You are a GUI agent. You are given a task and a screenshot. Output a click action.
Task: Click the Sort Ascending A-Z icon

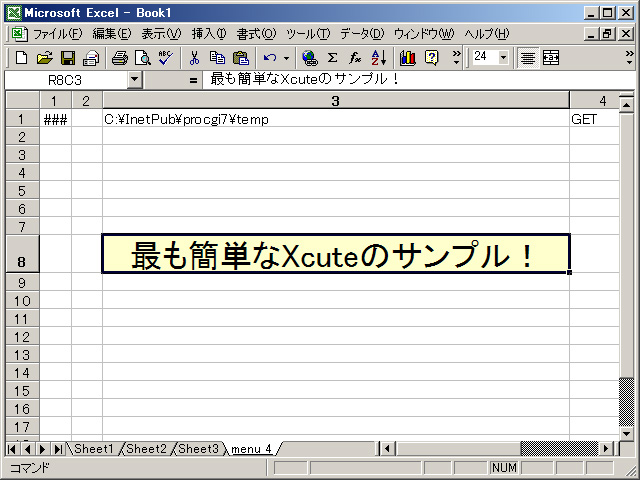(x=379, y=58)
